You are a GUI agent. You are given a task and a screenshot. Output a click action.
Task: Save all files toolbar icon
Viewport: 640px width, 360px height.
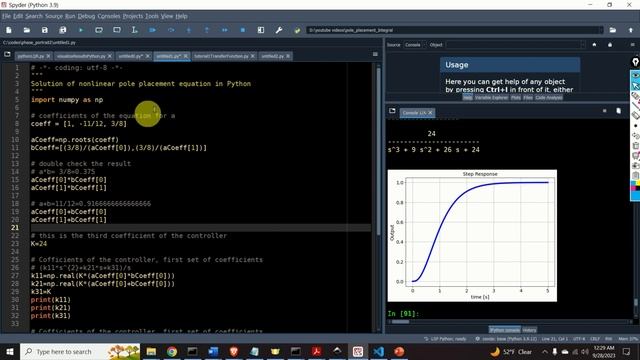coord(62,30)
